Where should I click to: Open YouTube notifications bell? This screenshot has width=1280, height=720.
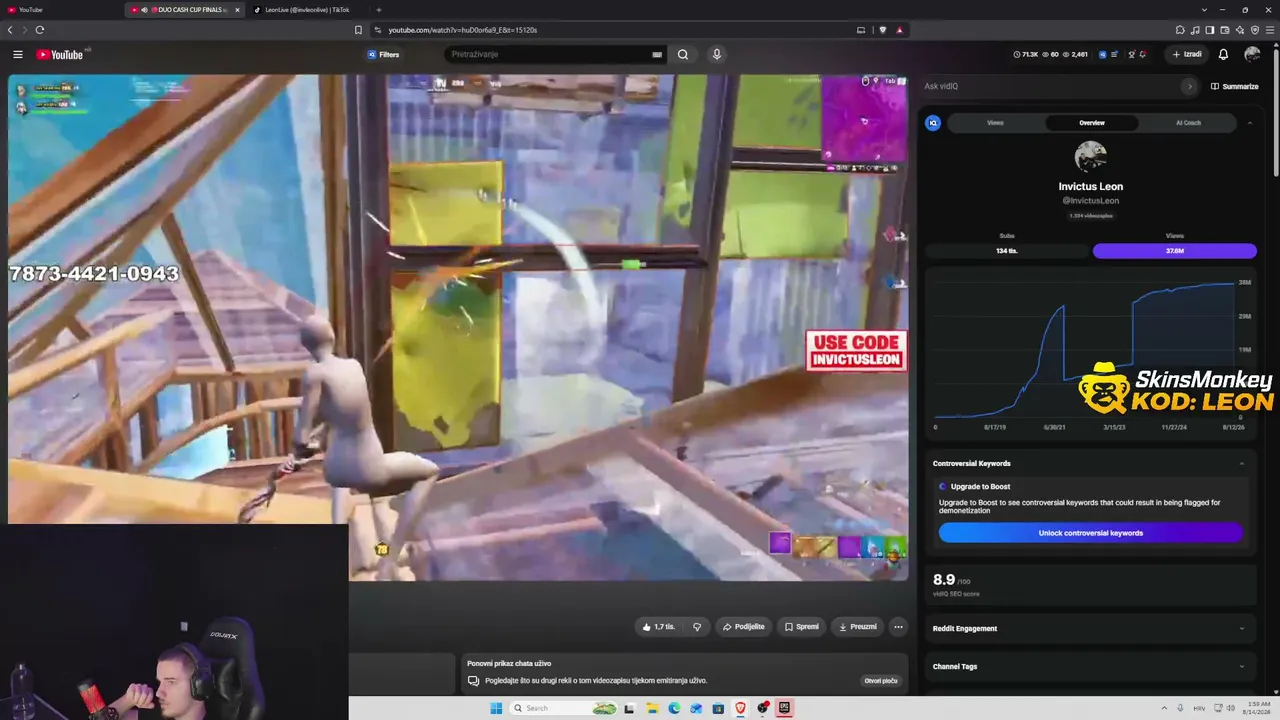point(1223,54)
